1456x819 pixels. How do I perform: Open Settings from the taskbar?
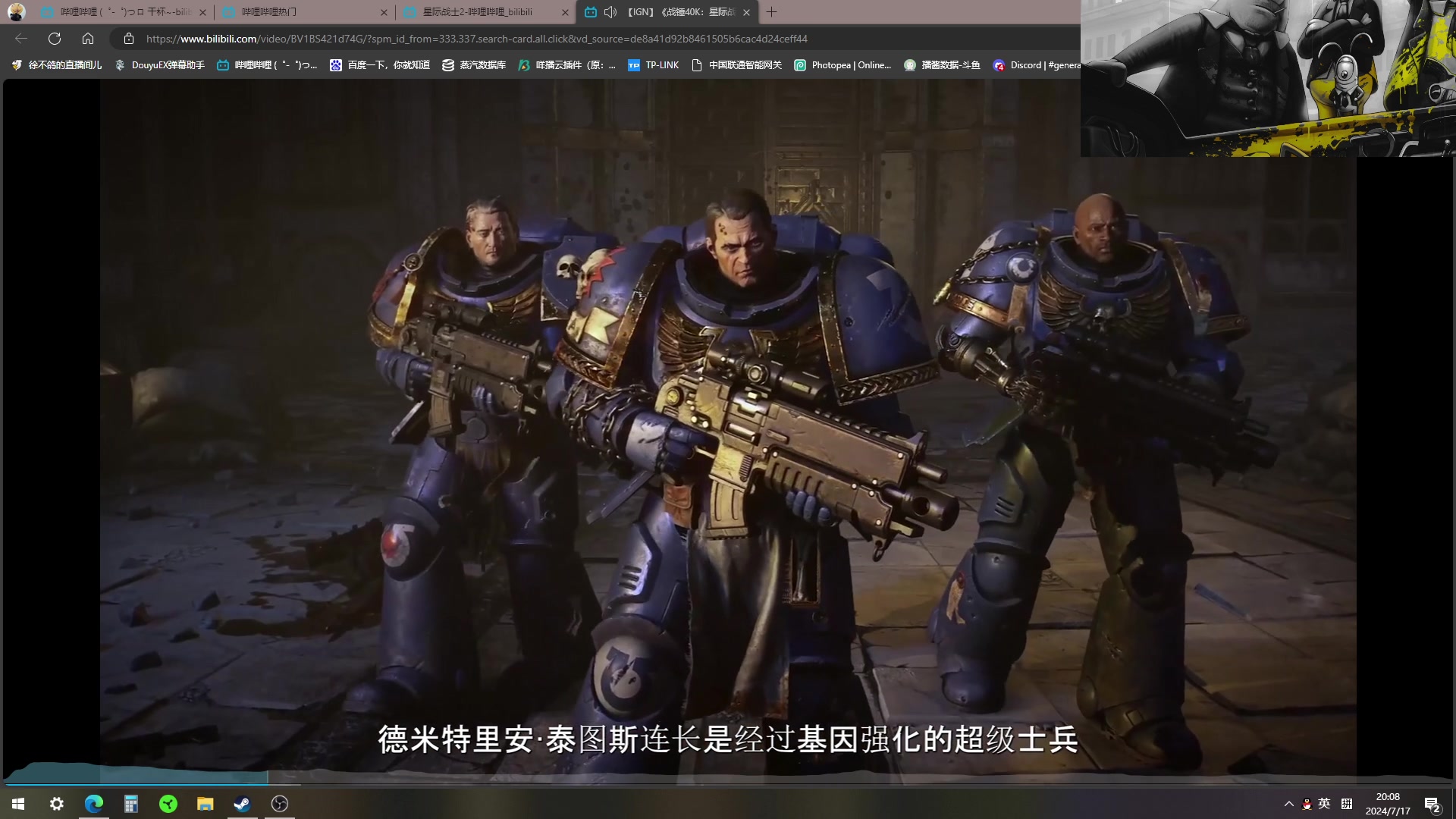[x=57, y=804]
